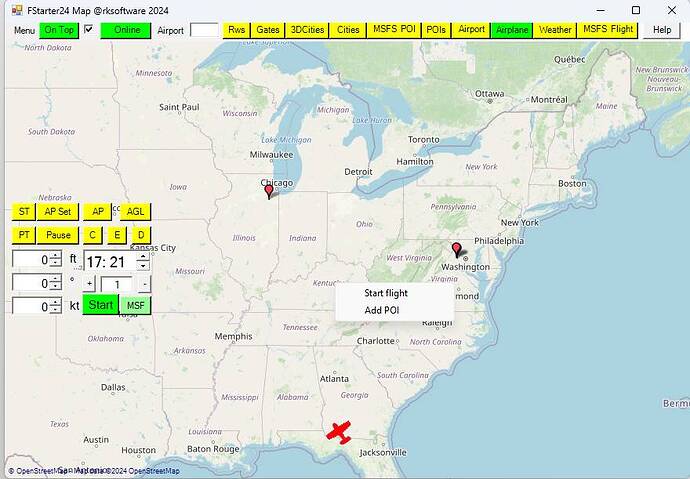
Task: Toggle the Online mode button
Action: [126, 30]
